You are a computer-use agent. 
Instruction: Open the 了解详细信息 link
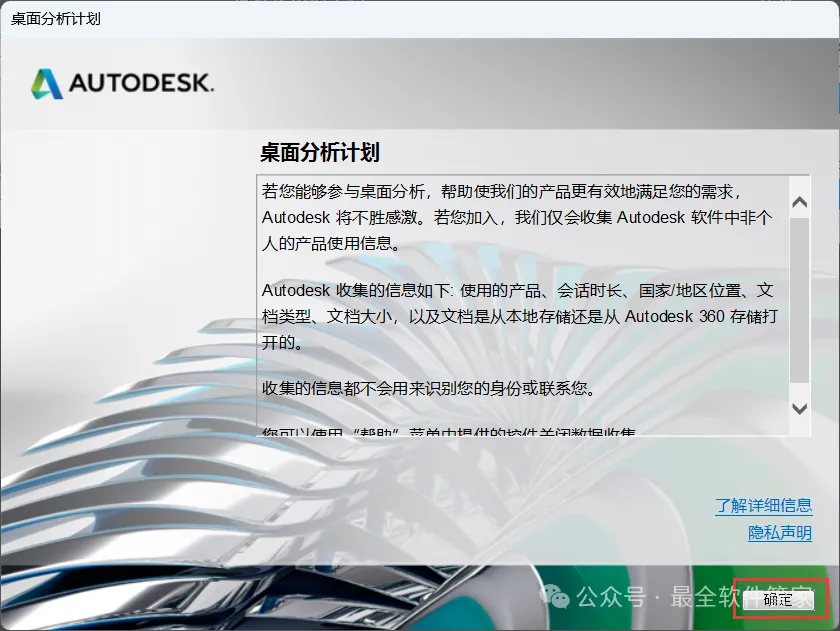point(763,505)
